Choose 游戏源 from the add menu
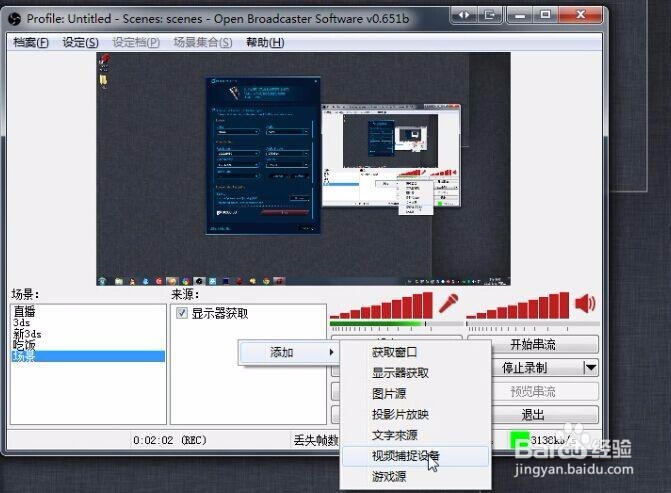Viewport: 671px width, 493px height. (x=415, y=476)
